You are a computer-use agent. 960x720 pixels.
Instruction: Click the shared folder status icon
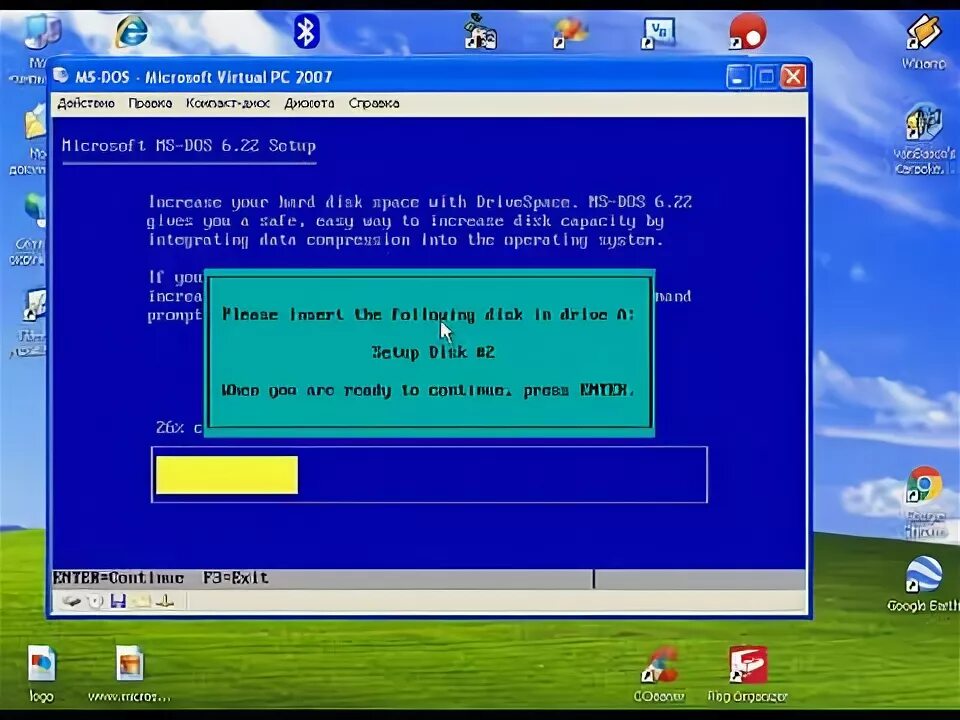141,601
